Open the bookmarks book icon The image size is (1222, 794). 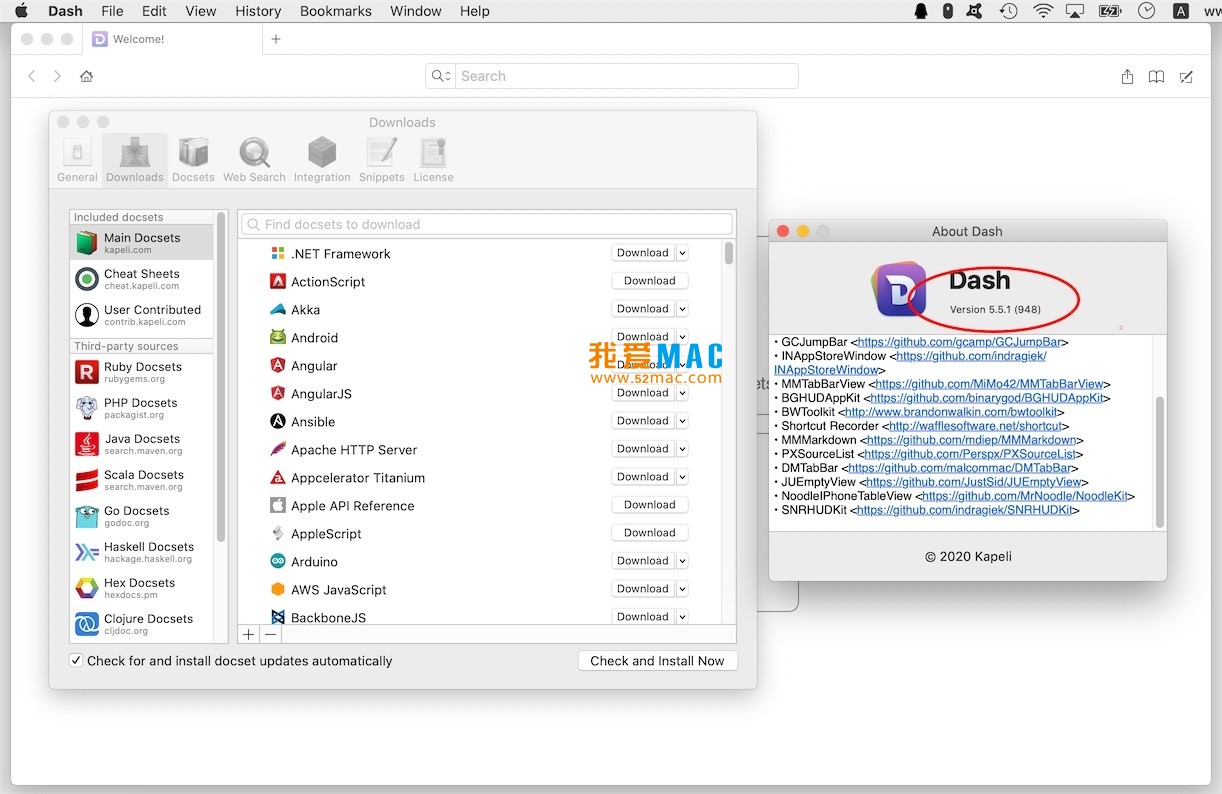tap(1156, 76)
